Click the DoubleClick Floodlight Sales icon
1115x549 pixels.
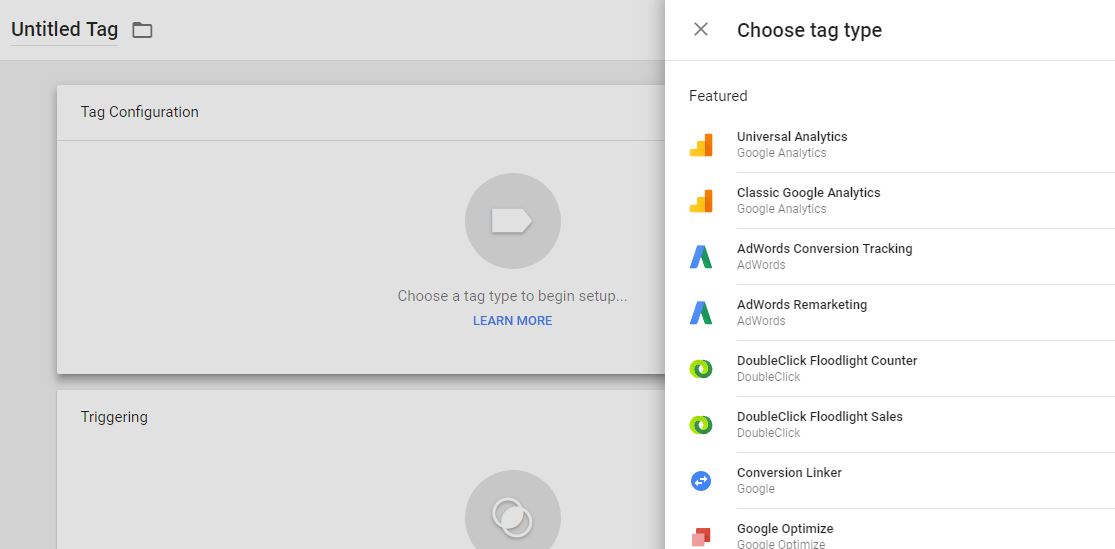(700, 425)
